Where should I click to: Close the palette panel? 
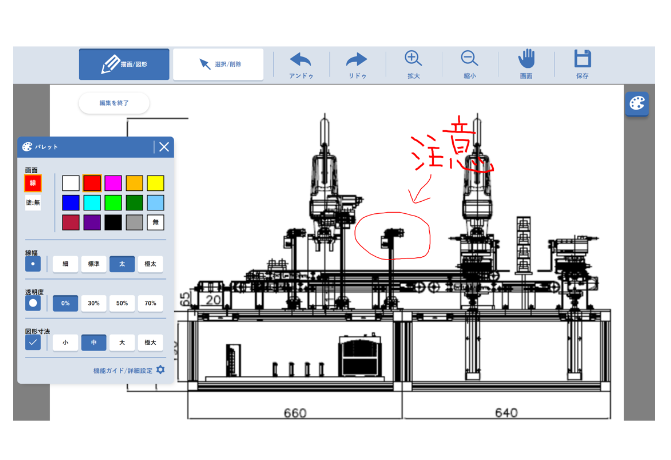164,147
